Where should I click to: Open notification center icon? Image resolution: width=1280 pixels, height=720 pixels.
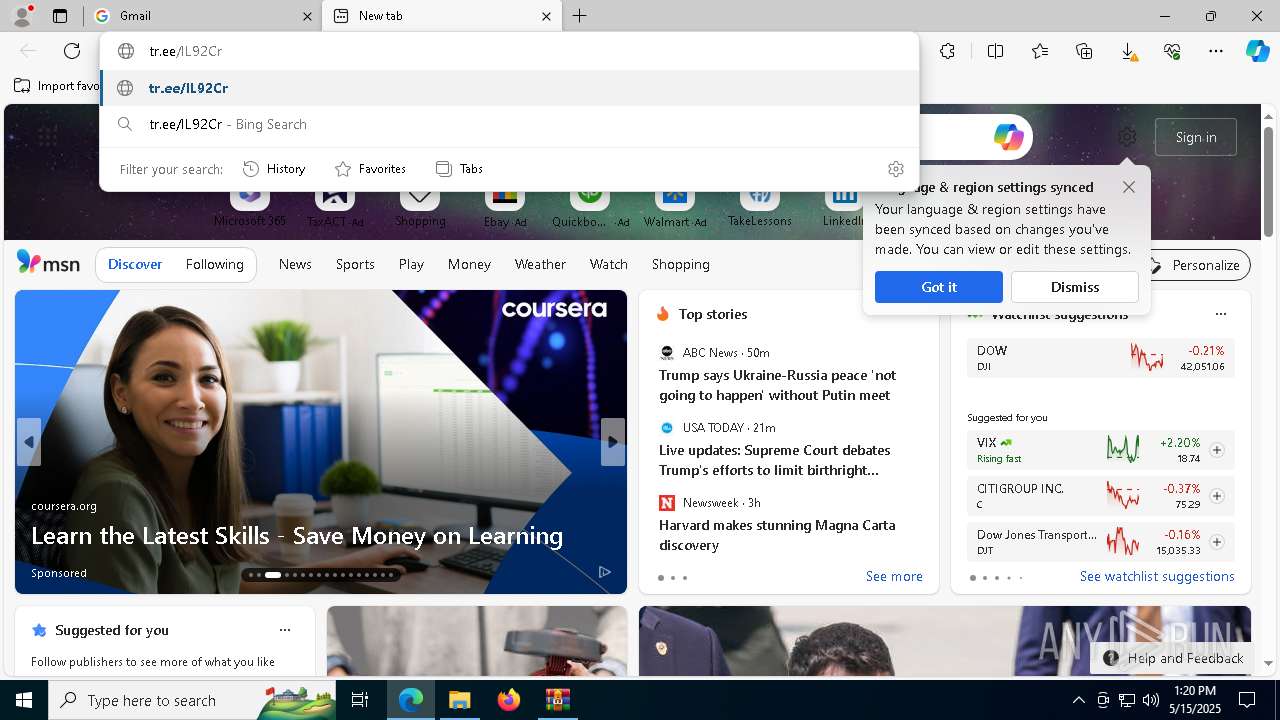(1247, 700)
